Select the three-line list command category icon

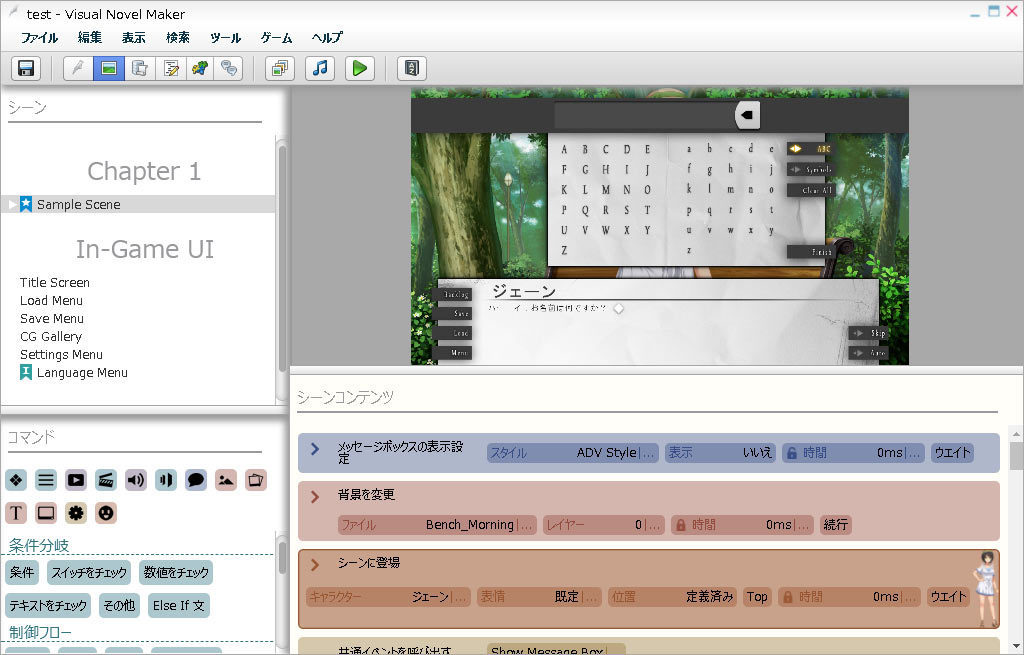tap(46, 480)
